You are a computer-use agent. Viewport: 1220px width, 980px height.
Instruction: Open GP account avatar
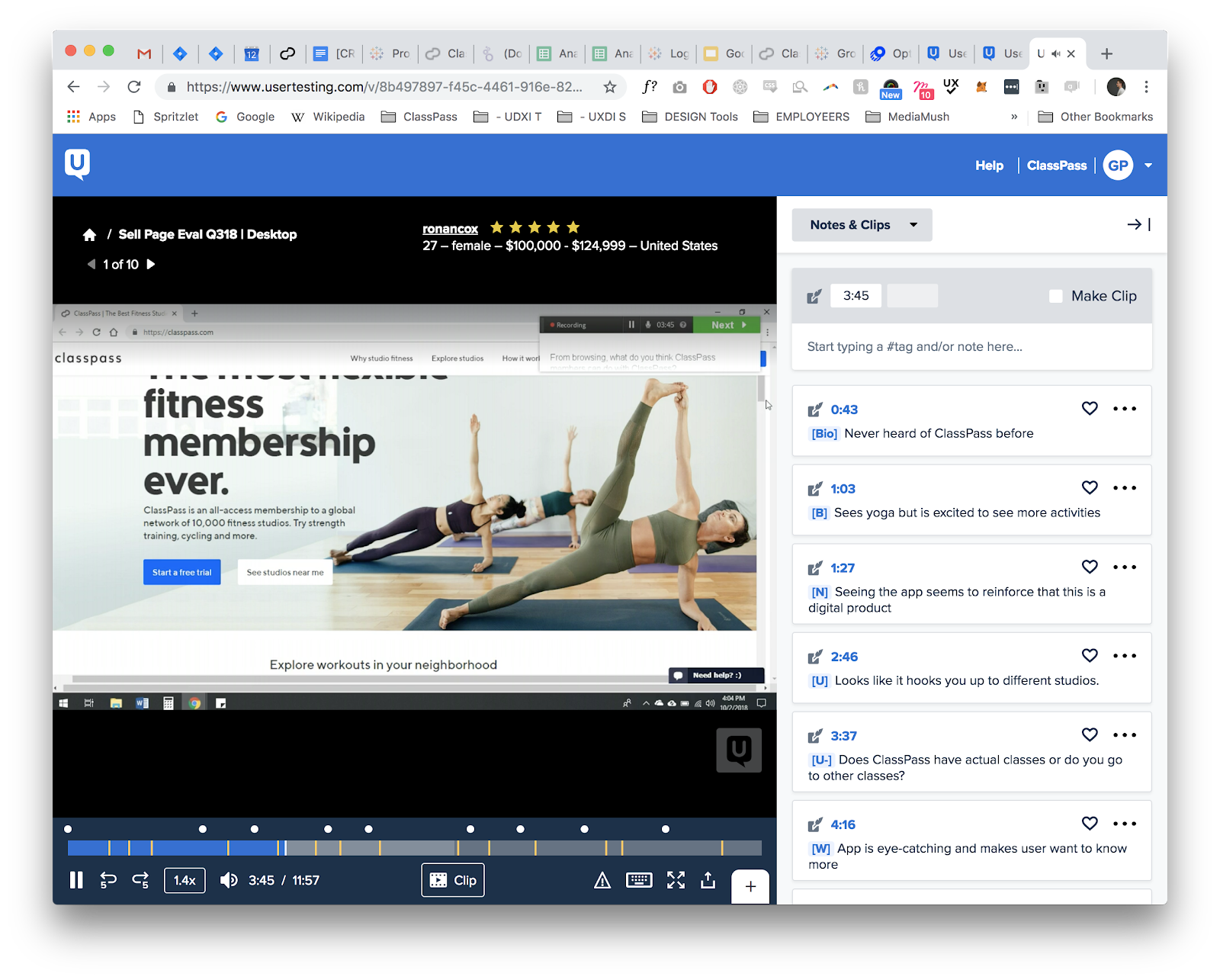point(1118,165)
